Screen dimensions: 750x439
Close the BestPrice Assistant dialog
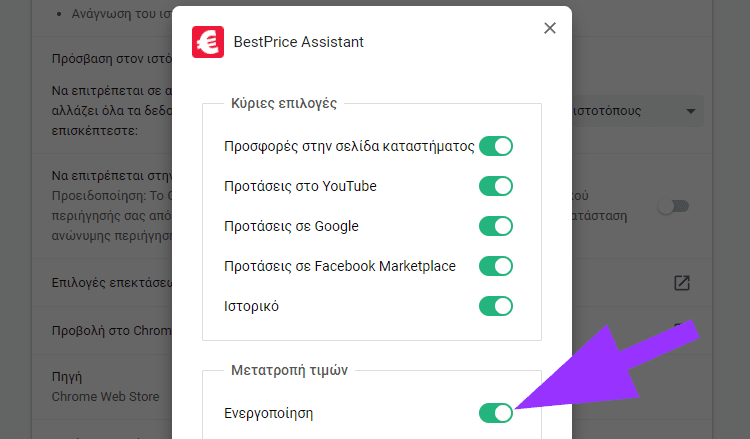coord(550,28)
